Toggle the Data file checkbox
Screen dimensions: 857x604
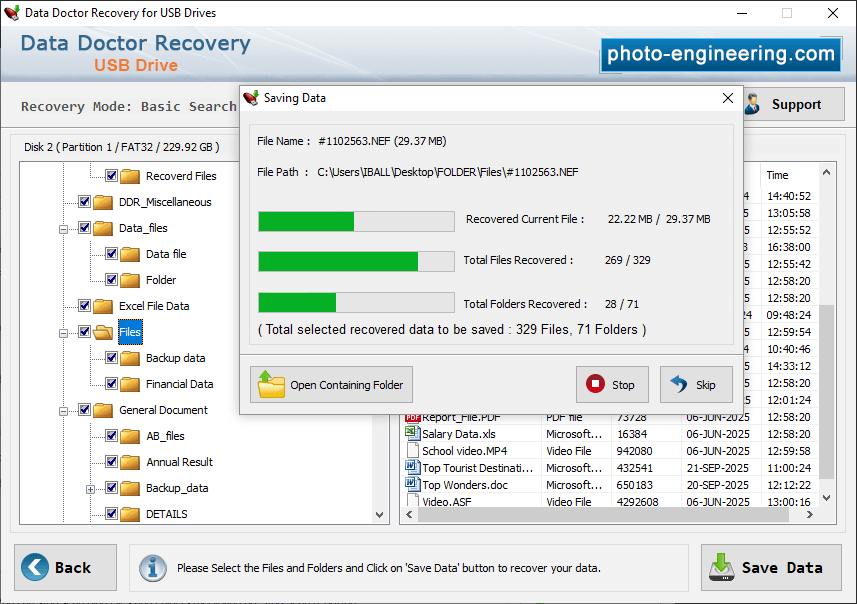click(x=111, y=254)
